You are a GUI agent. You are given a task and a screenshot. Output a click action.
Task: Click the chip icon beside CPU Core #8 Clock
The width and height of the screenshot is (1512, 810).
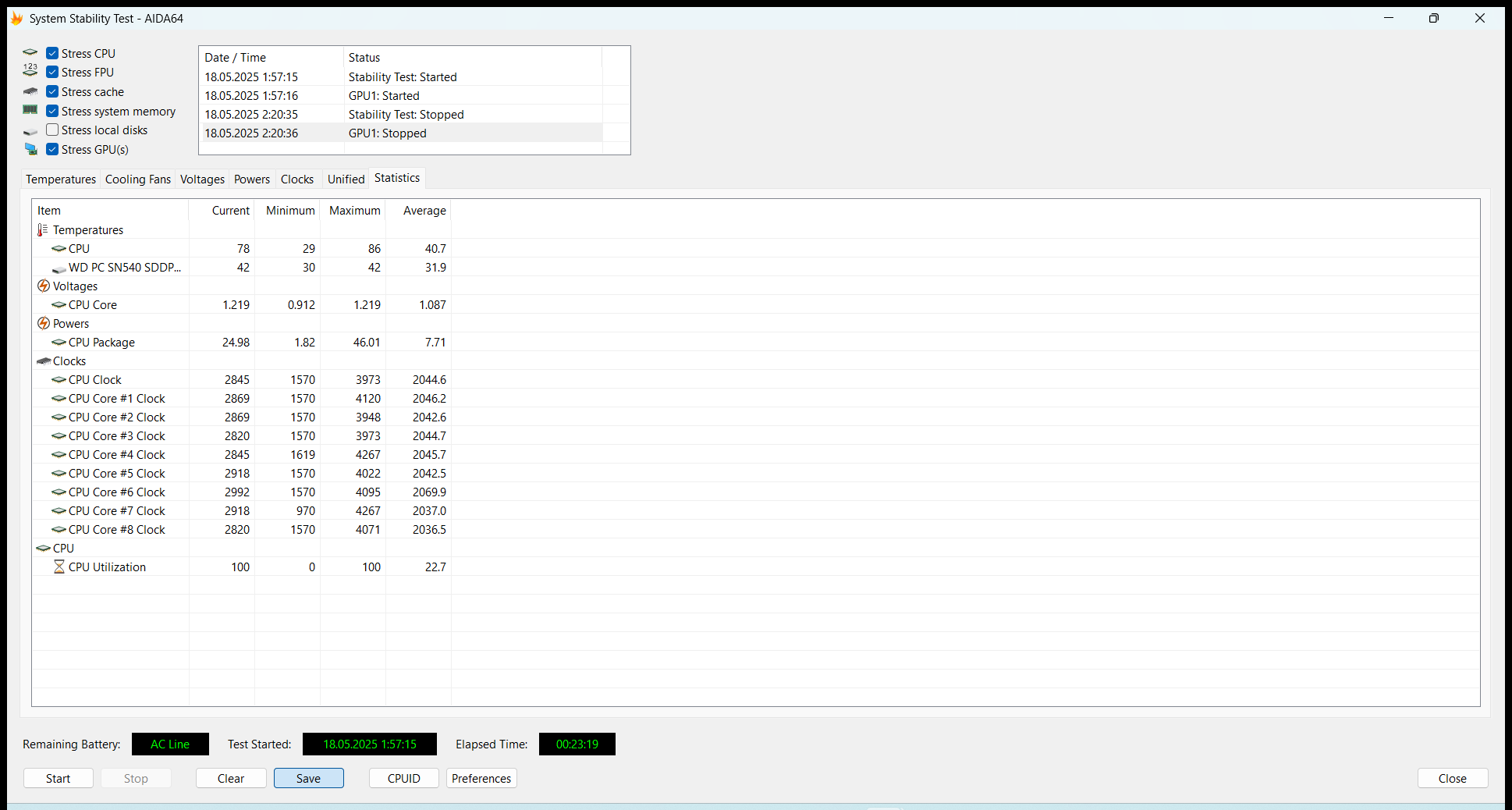(59, 530)
